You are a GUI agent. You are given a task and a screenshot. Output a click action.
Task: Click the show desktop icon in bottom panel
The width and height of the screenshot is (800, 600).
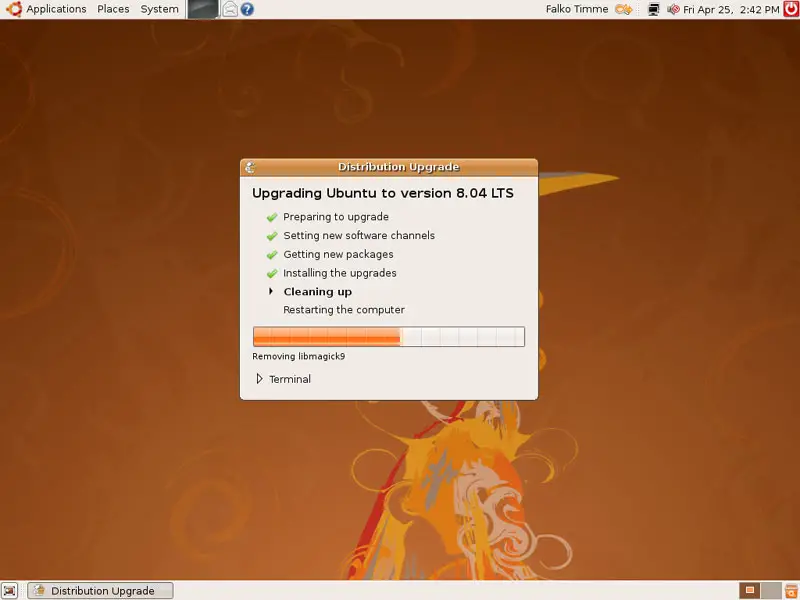point(10,591)
